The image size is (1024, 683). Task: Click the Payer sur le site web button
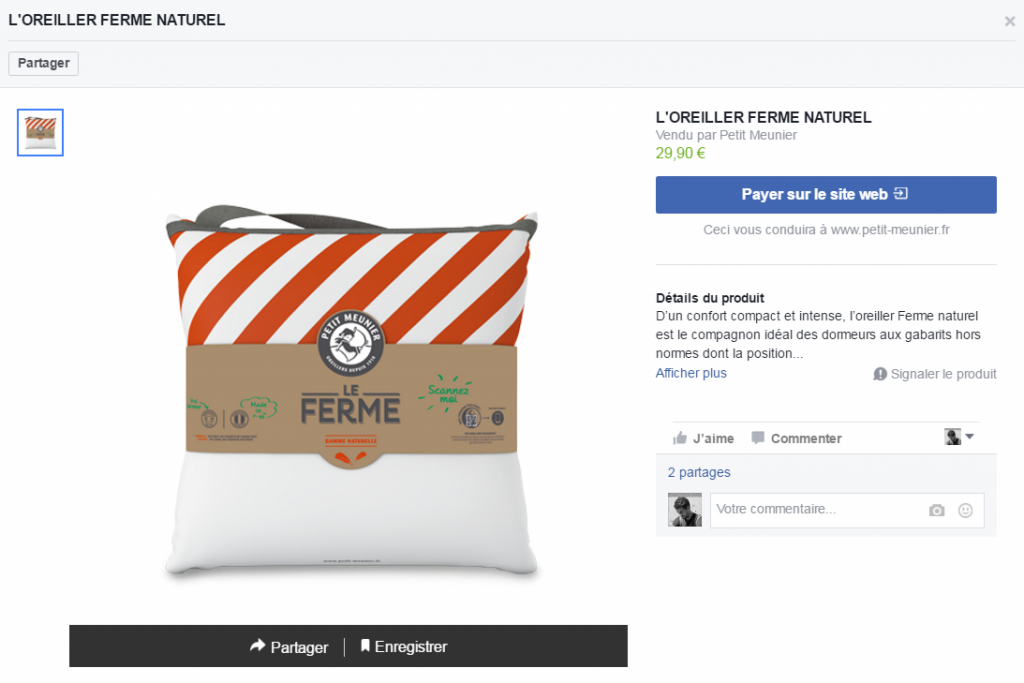[826, 195]
